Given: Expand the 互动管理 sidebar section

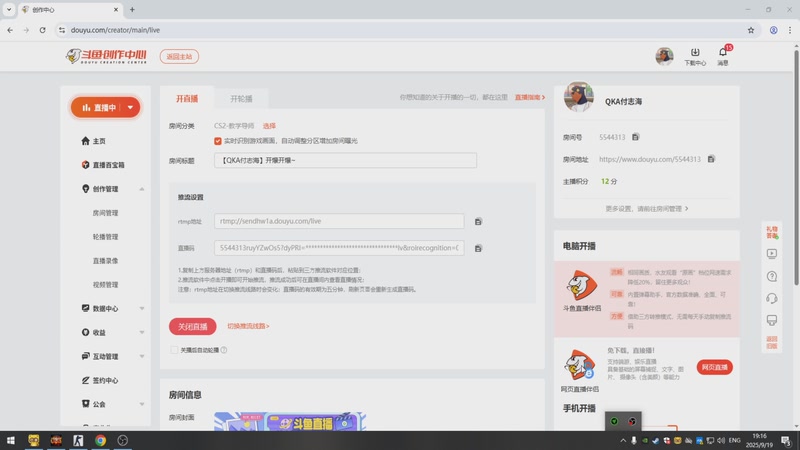Looking at the screenshot, I should [142, 357].
